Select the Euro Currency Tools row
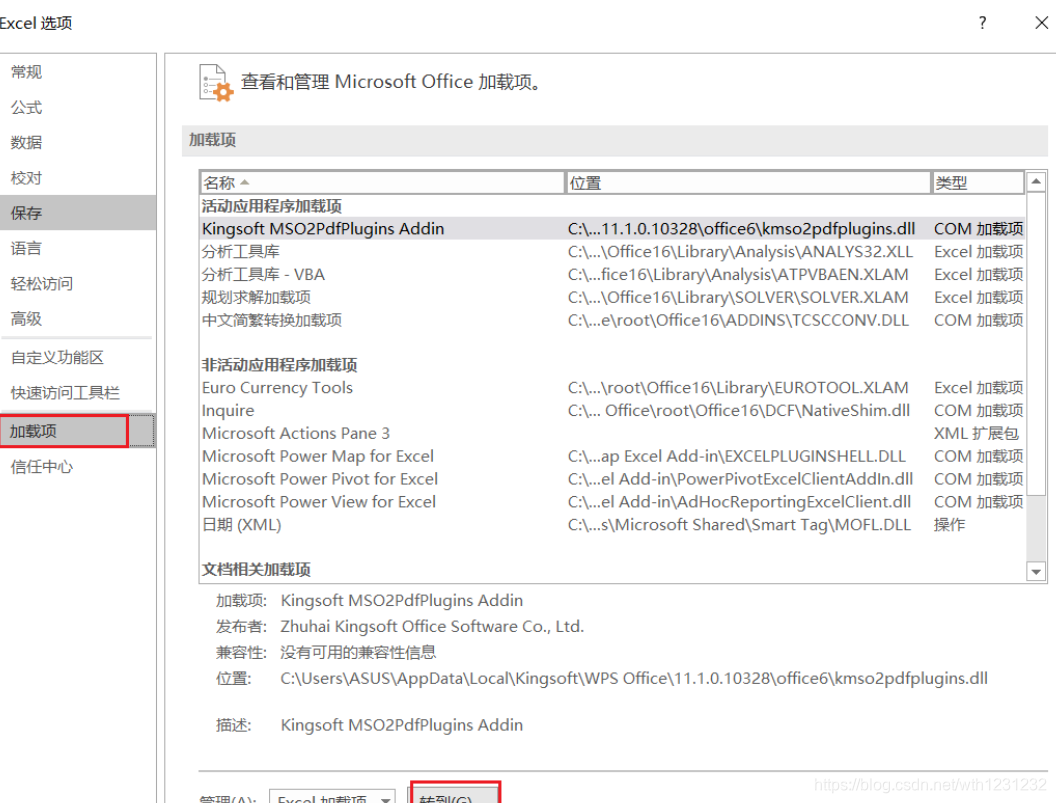 (613, 388)
